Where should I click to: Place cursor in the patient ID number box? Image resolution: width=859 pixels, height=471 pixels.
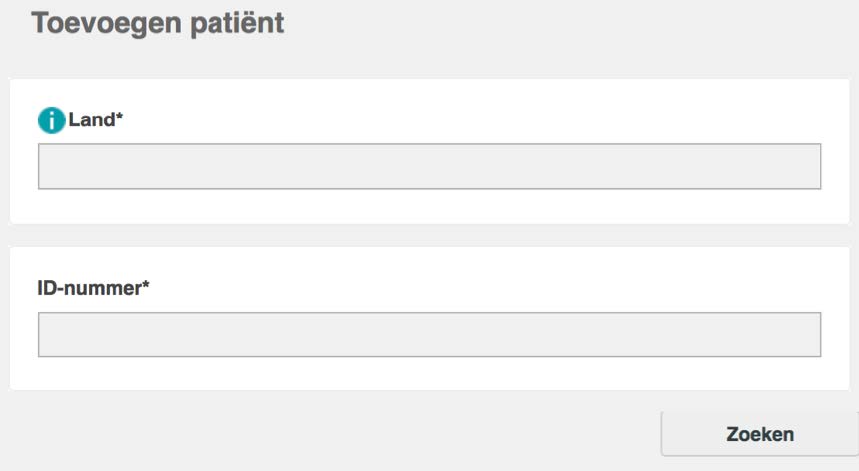point(430,335)
